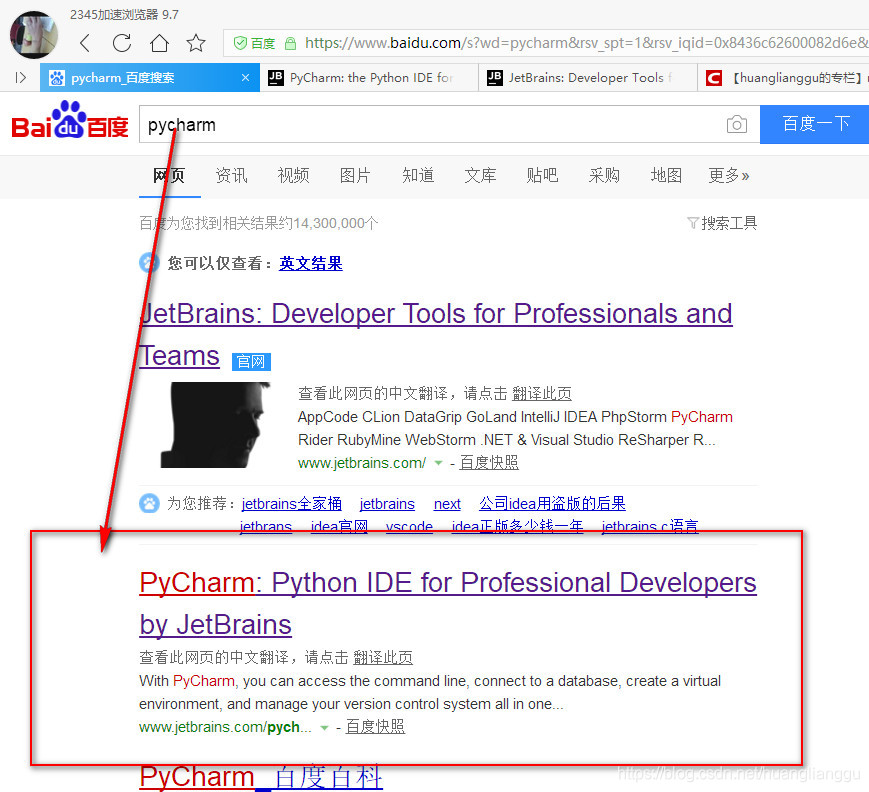Image resolution: width=869 pixels, height=792 pixels.
Task: Close the pycharm_百度搜索 tab
Action: coord(246,78)
